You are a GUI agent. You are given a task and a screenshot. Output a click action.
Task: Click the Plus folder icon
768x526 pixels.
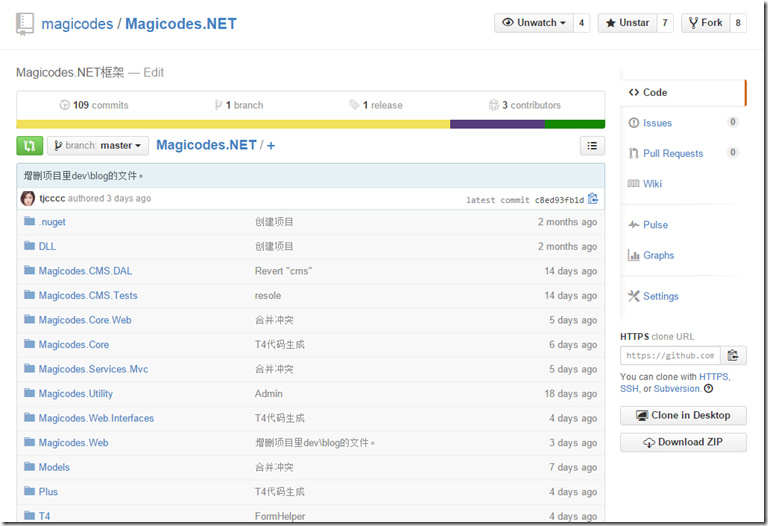(x=29, y=490)
